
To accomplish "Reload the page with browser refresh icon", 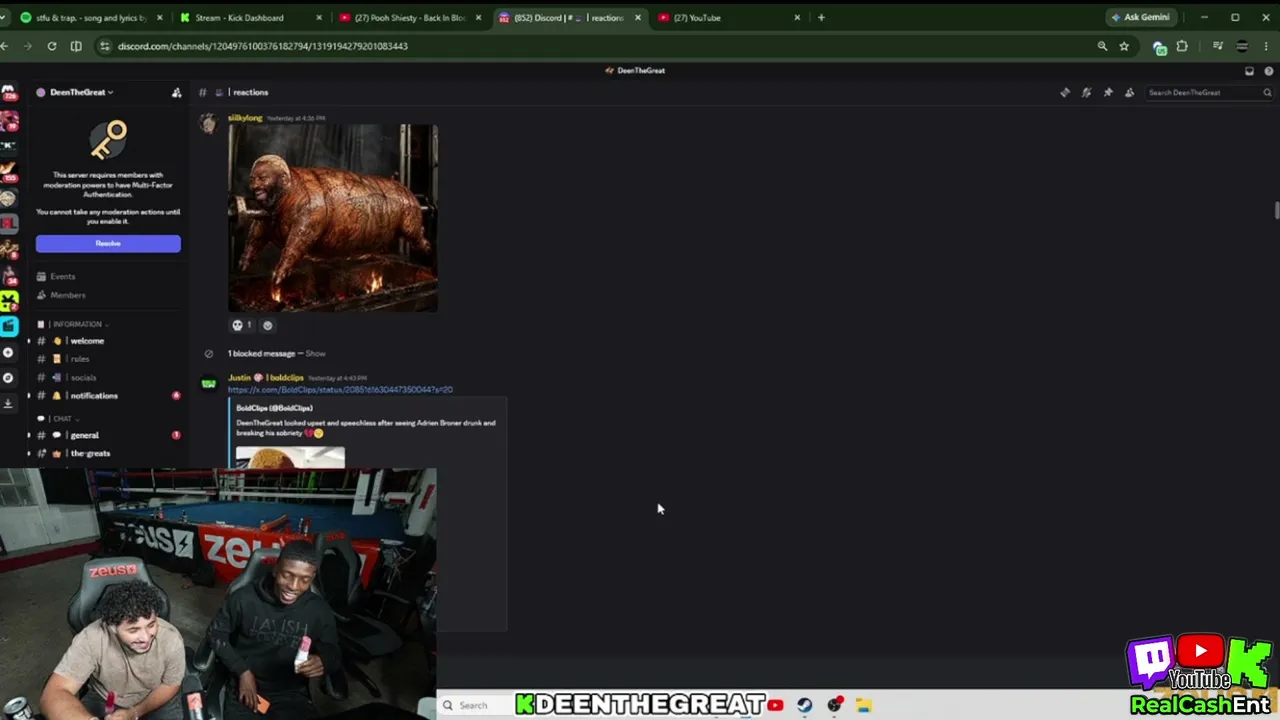I will [x=52, y=46].
